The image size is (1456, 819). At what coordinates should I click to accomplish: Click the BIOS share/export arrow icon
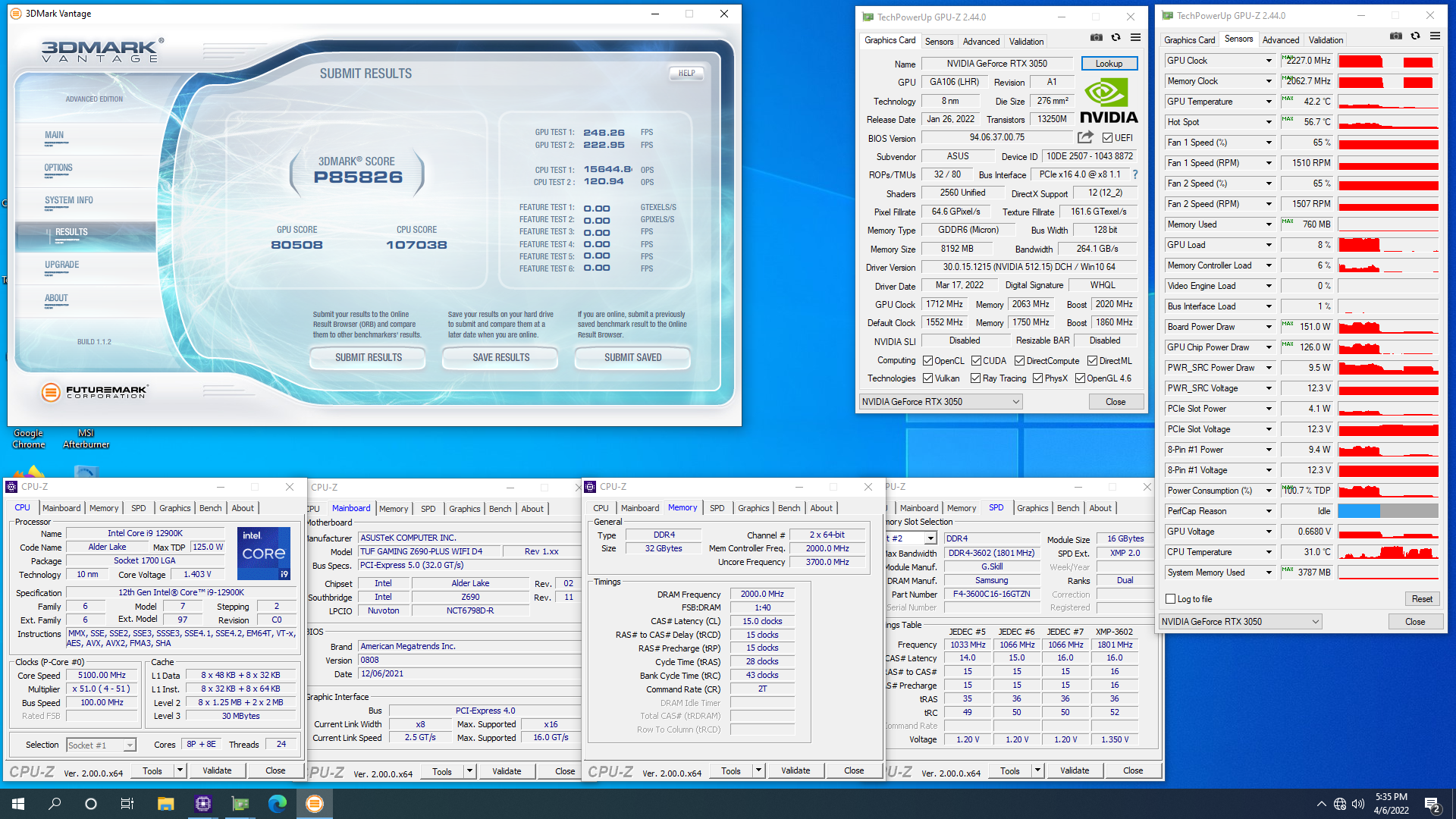tap(1085, 137)
